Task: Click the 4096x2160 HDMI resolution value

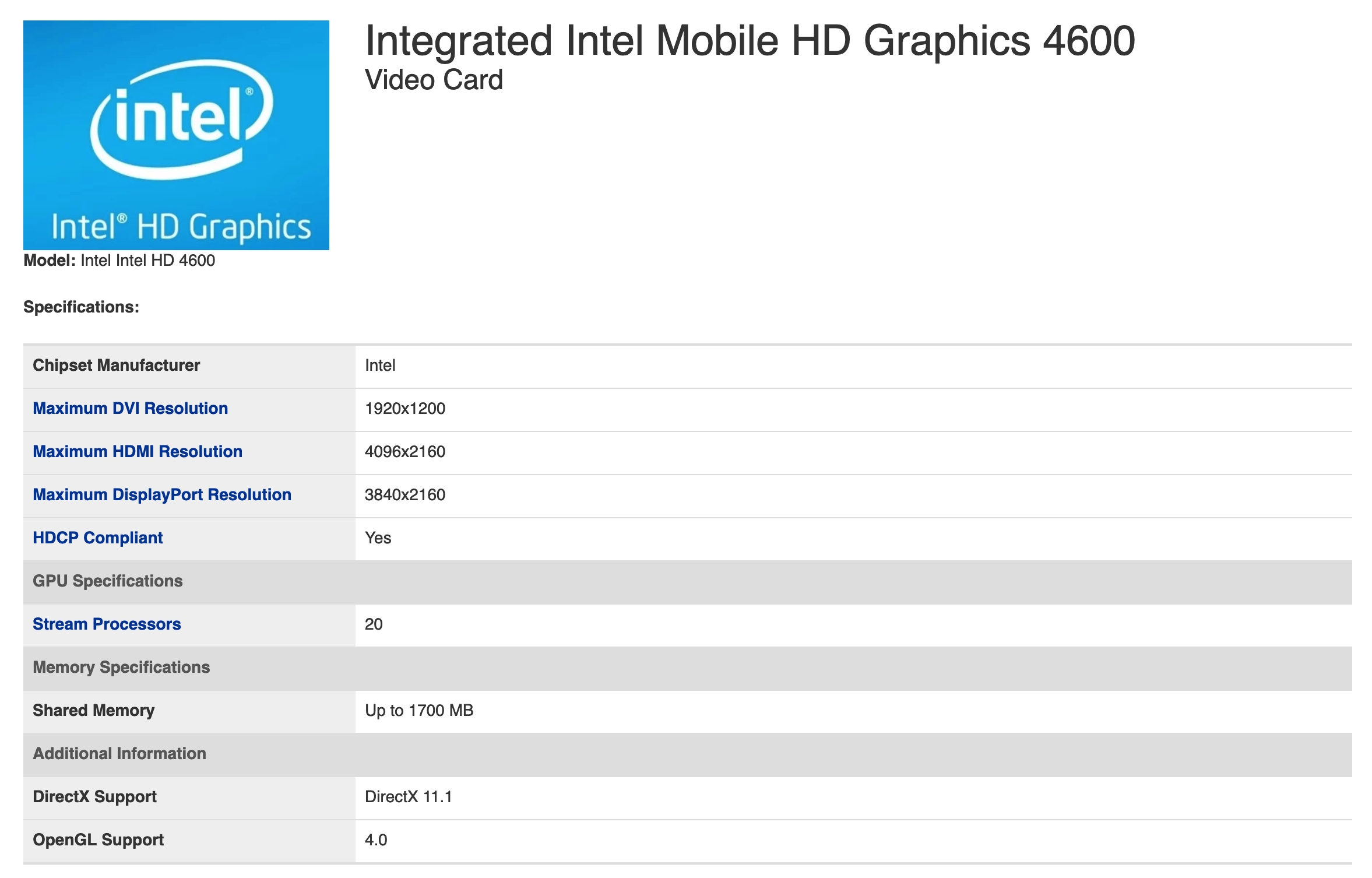Action: (405, 452)
